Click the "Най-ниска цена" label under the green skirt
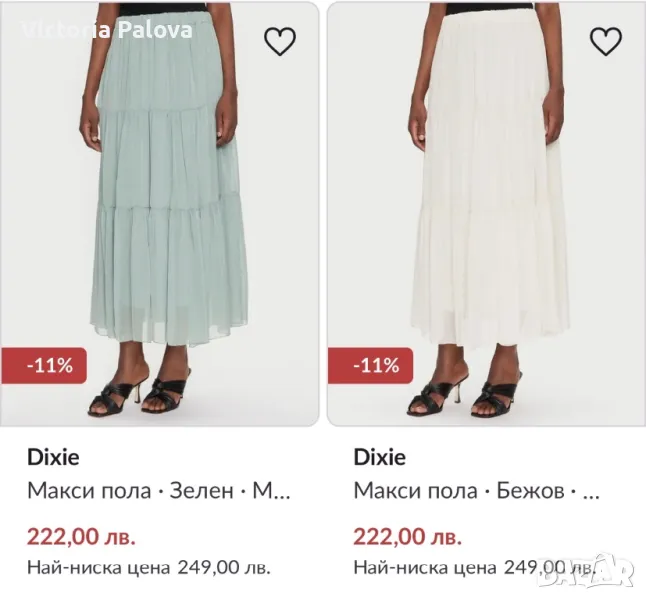 [98, 568]
